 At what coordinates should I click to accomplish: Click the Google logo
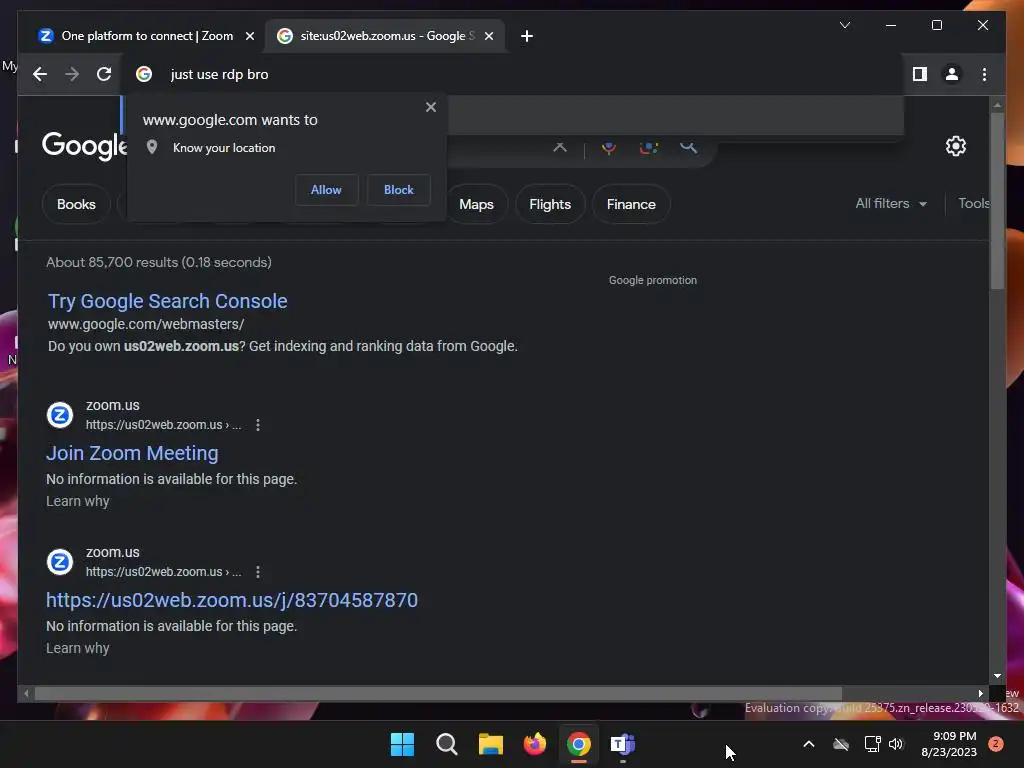[x=84, y=146]
